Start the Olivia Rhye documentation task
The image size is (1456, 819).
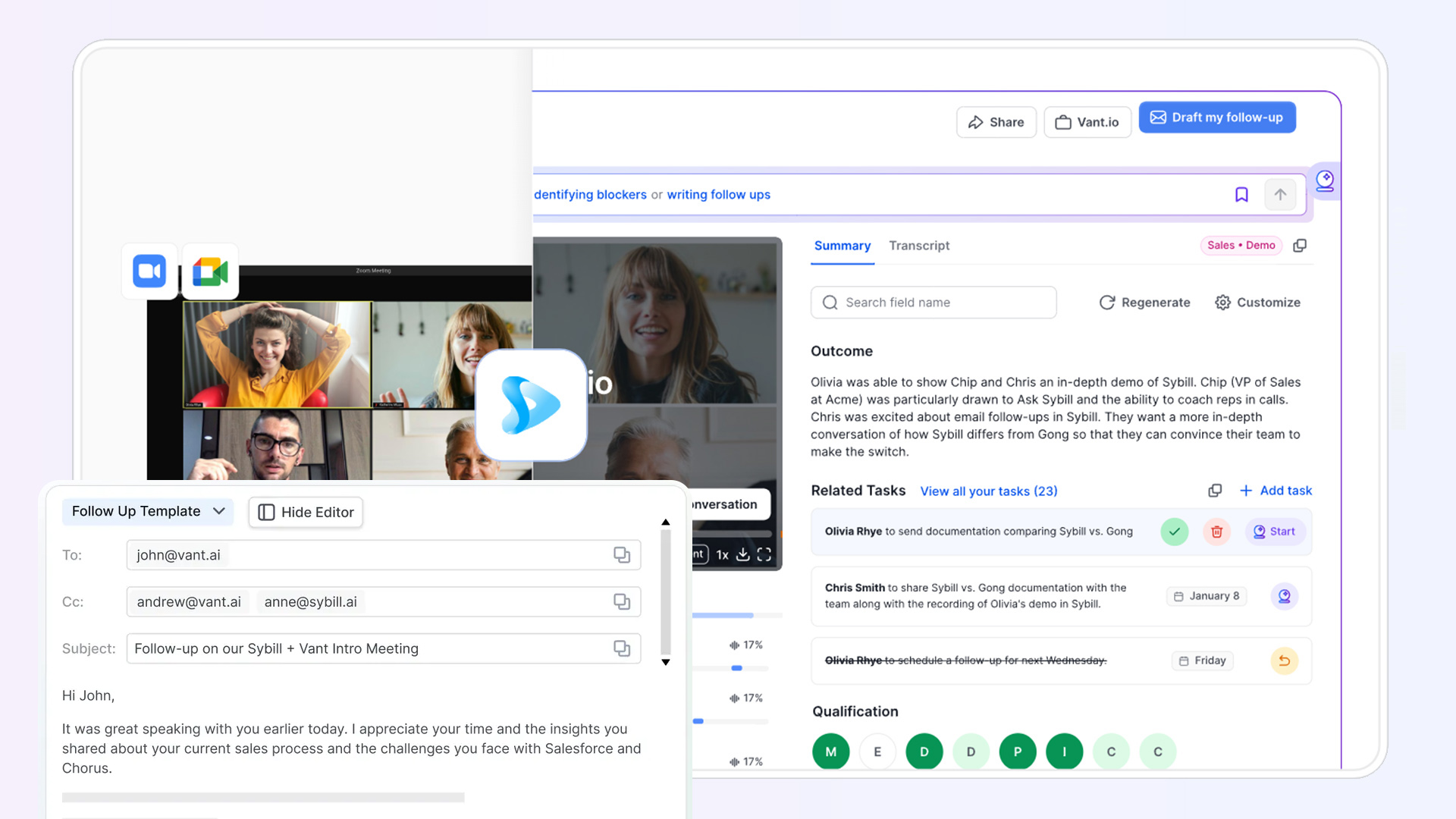[x=1274, y=532]
